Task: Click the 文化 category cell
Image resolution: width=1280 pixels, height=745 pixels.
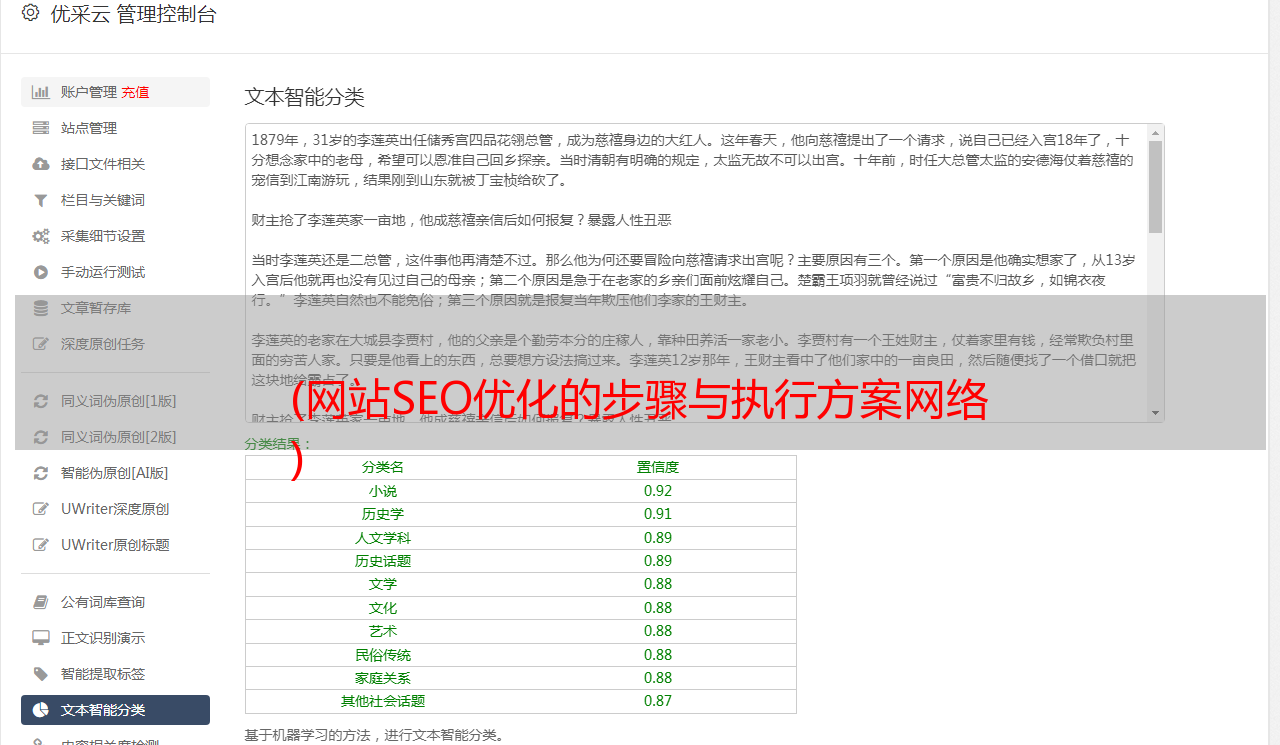Action: tap(383, 608)
